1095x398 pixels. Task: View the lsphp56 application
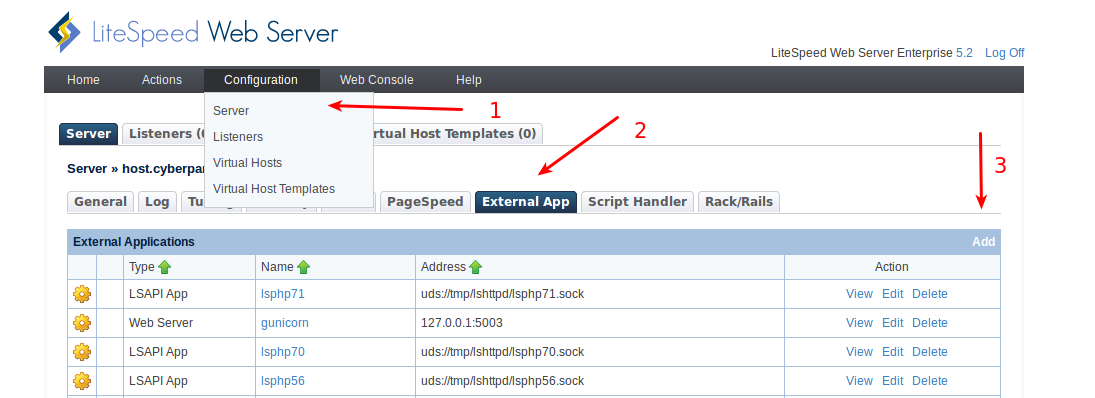coord(859,381)
